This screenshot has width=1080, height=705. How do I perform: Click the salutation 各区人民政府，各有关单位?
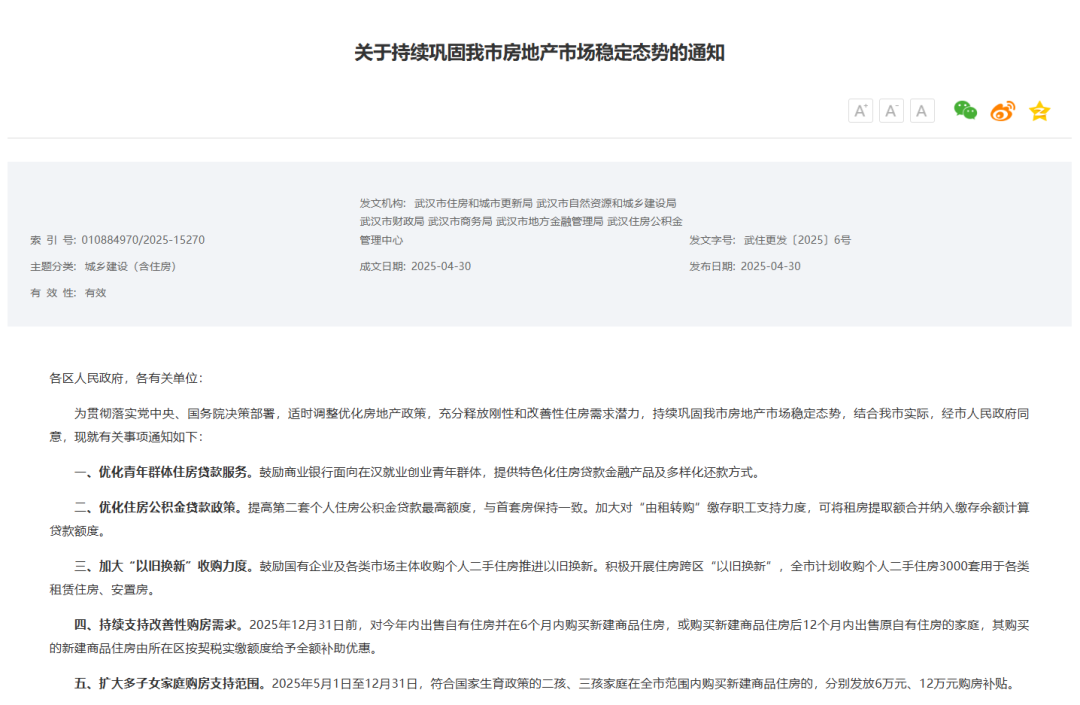click(125, 378)
